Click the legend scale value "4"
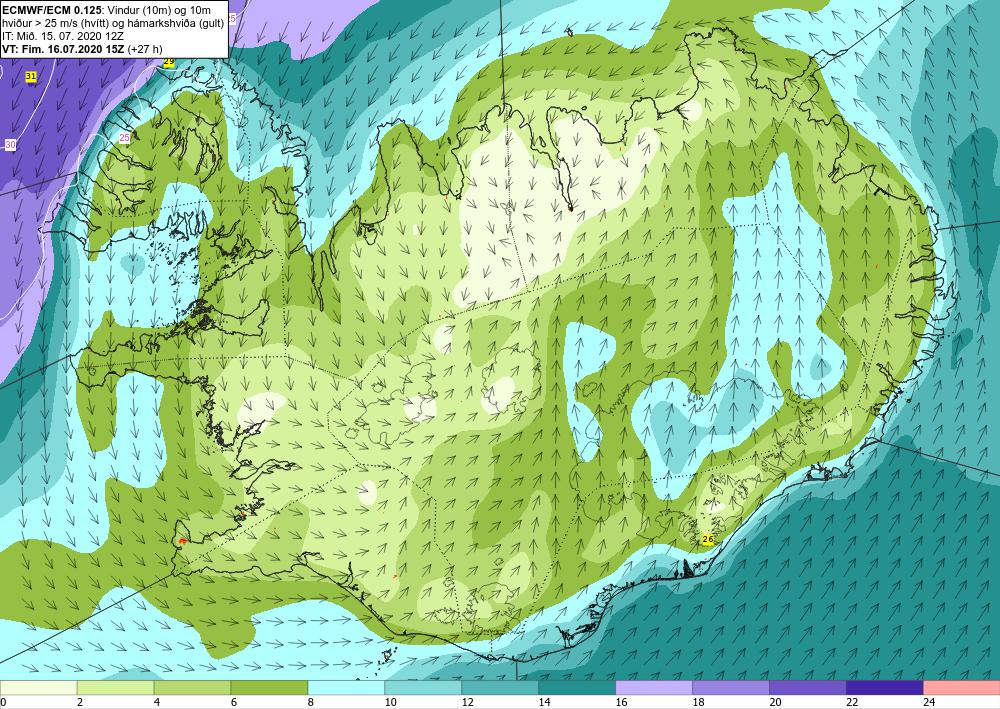The image size is (1000, 709). click(x=157, y=702)
